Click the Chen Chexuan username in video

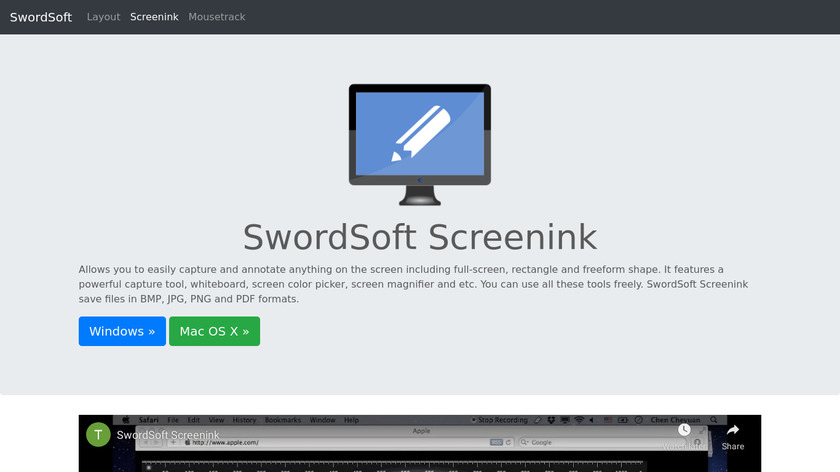tap(676, 420)
